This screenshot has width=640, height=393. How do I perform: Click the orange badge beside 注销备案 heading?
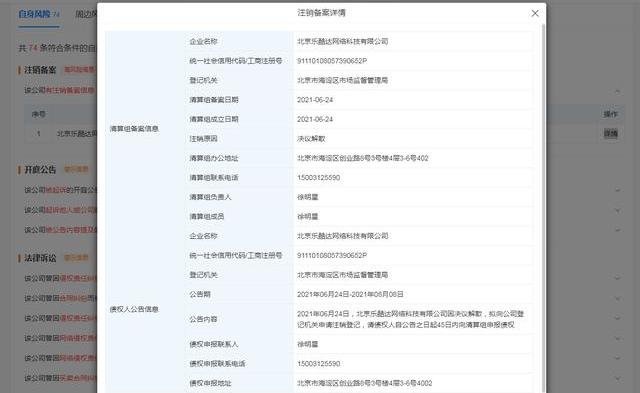[79, 70]
